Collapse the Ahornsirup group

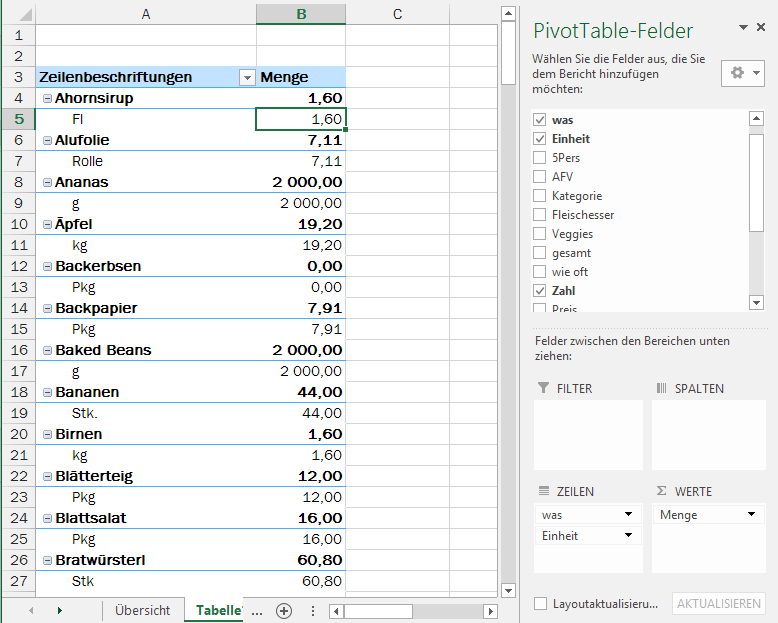tap(47, 99)
